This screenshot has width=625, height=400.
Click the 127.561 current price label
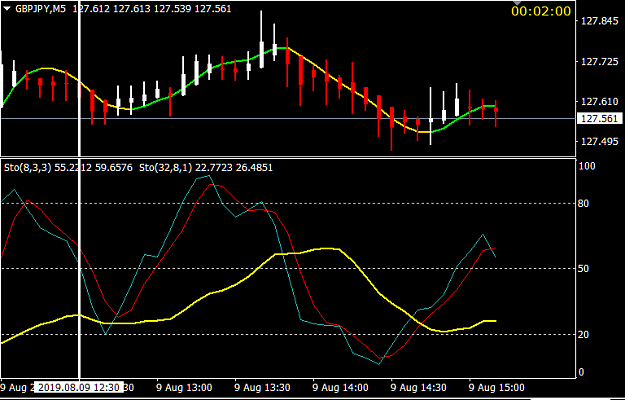click(x=599, y=118)
